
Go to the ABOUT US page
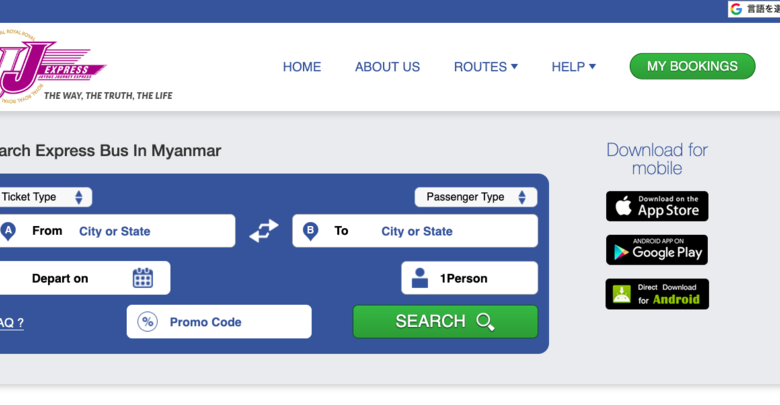(387, 67)
